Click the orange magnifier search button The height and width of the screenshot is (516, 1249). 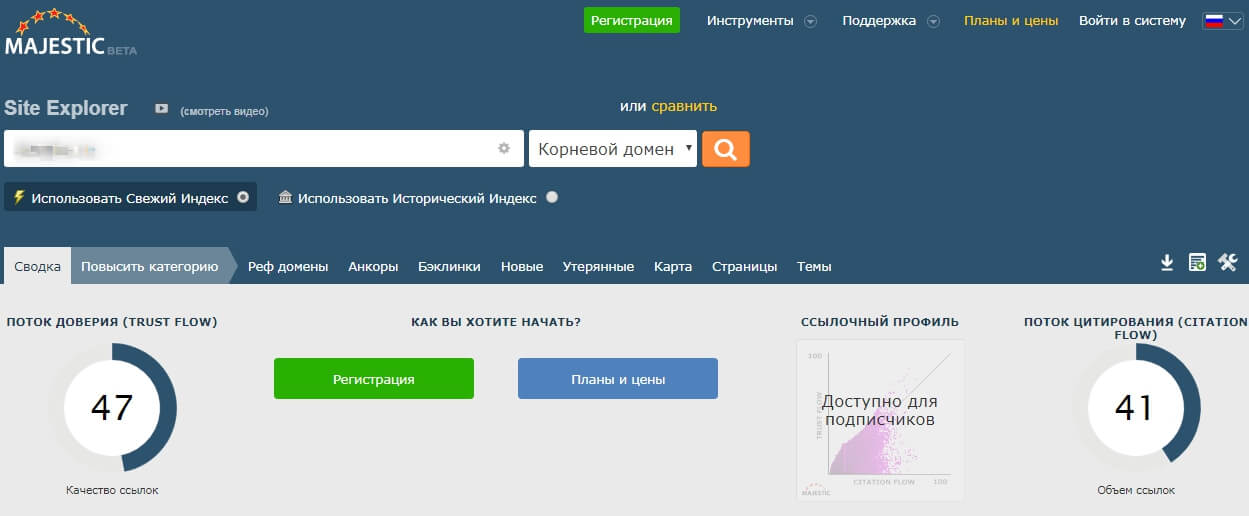pyautogui.click(x=726, y=149)
